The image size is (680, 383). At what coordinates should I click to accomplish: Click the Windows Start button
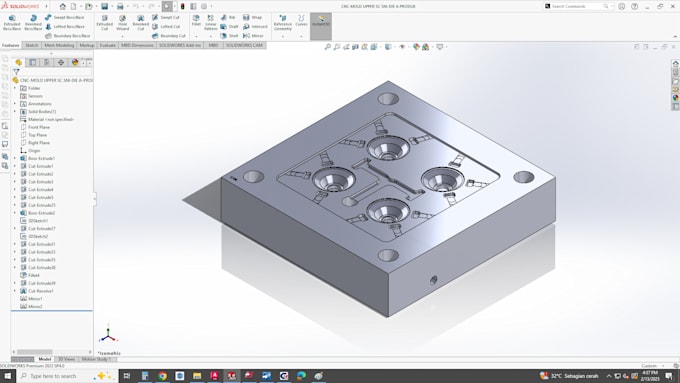click(7, 376)
